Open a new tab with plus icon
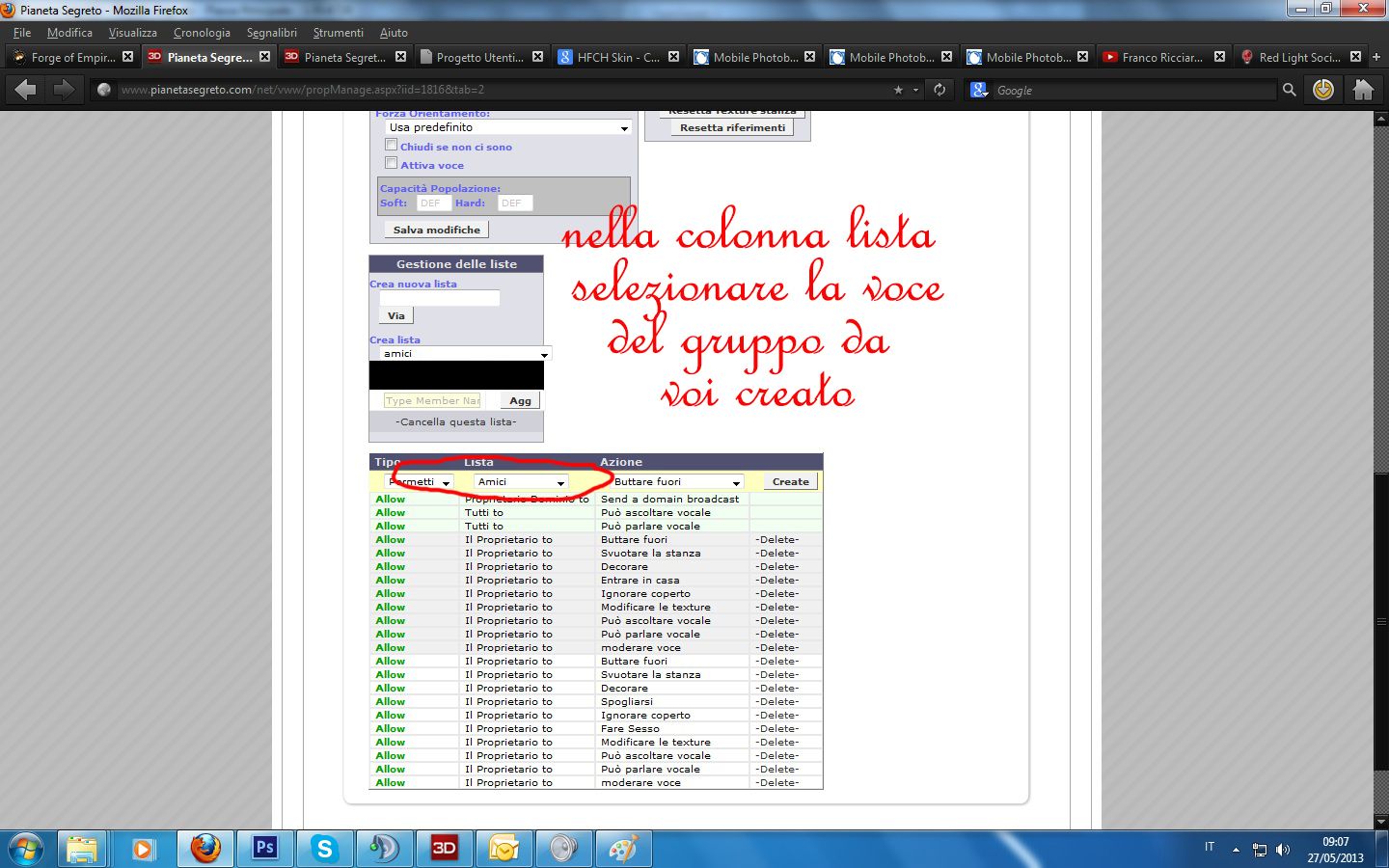The height and width of the screenshot is (868, 1389). [x=1376, y=57]
